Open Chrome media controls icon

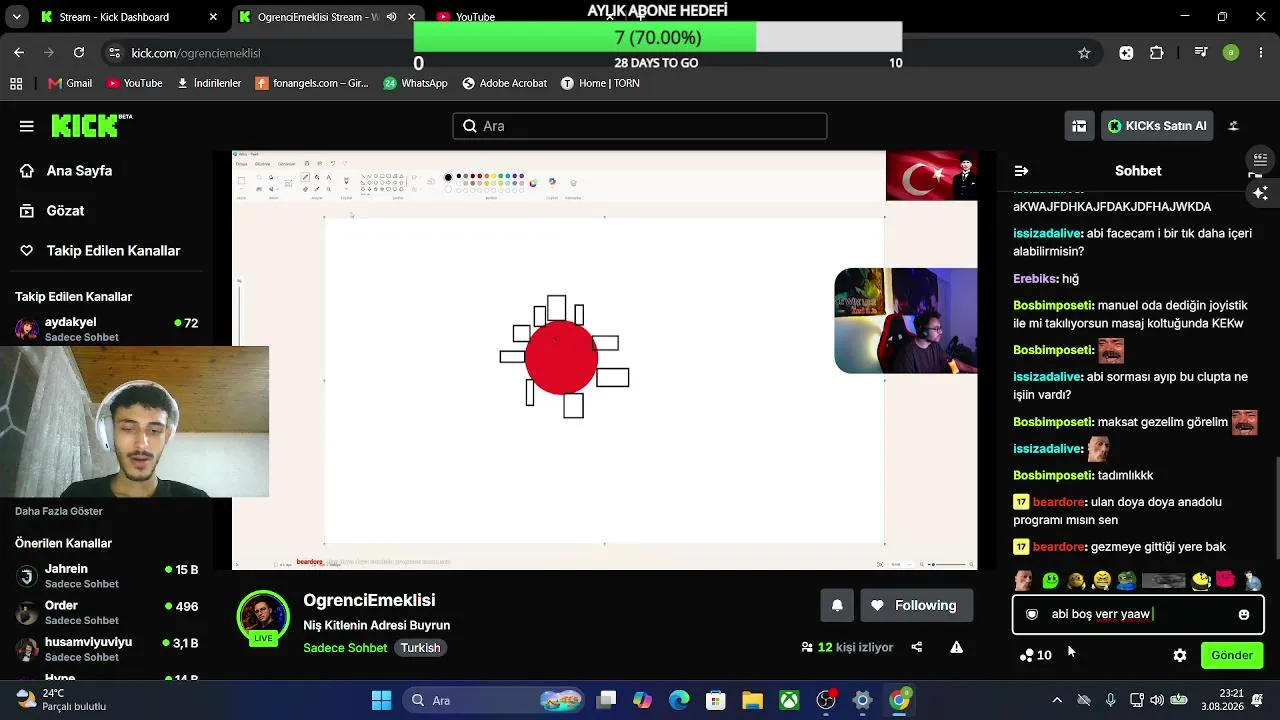click(x=1201, y=53)
